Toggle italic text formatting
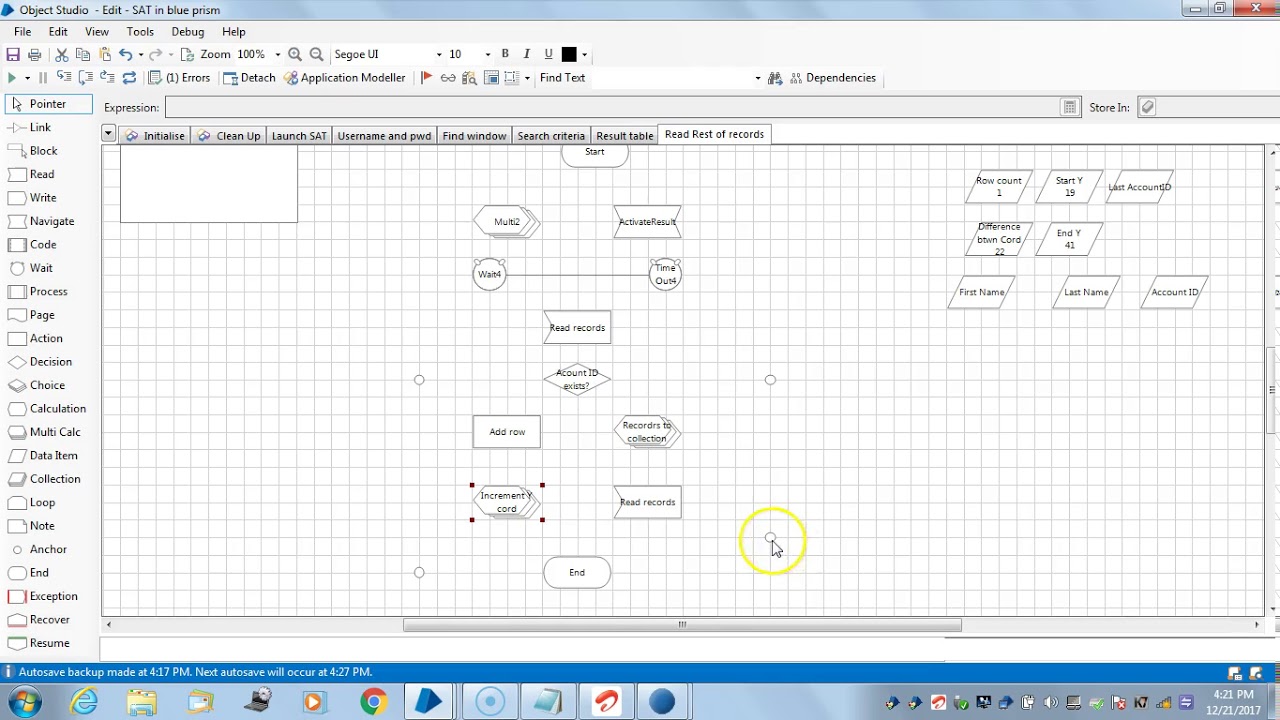The height and width of the screenshot is (720, 1280). pos(526,54)
